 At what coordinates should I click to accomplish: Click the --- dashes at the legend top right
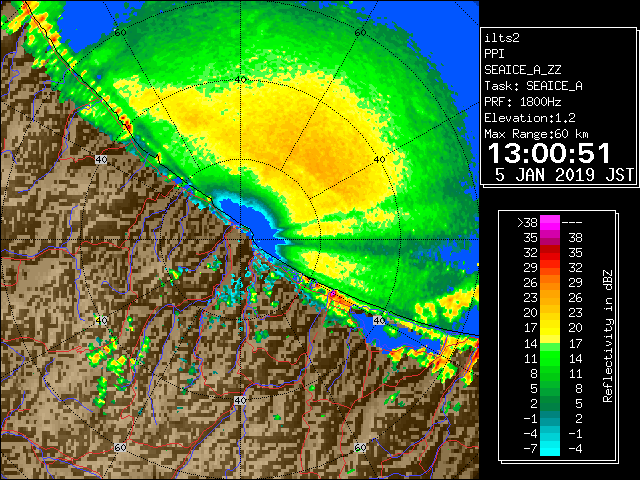572,223
